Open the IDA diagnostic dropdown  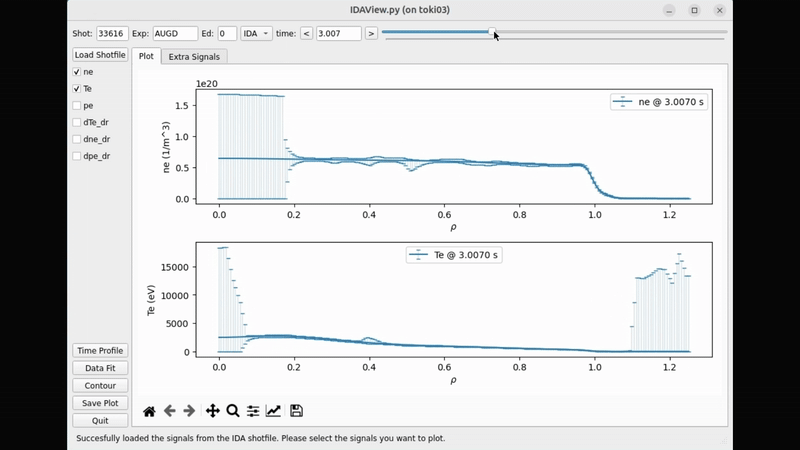[x=256, y=33]
